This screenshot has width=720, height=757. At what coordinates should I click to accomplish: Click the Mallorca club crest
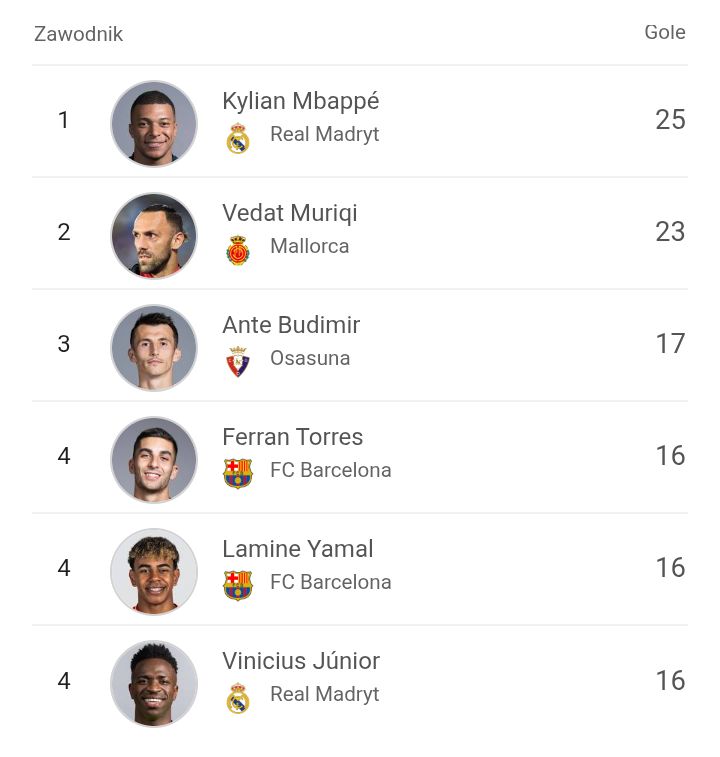tap(238, 250)
